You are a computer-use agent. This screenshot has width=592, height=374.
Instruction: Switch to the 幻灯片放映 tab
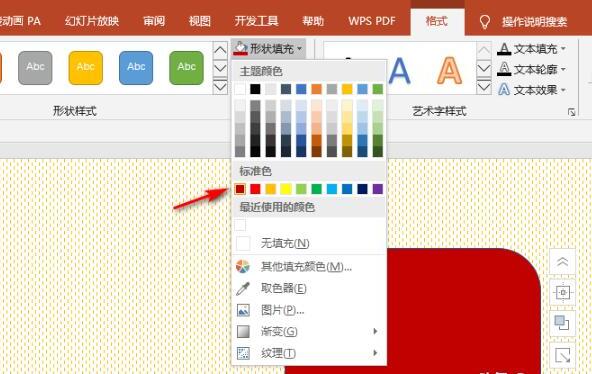tap(92, 21)
